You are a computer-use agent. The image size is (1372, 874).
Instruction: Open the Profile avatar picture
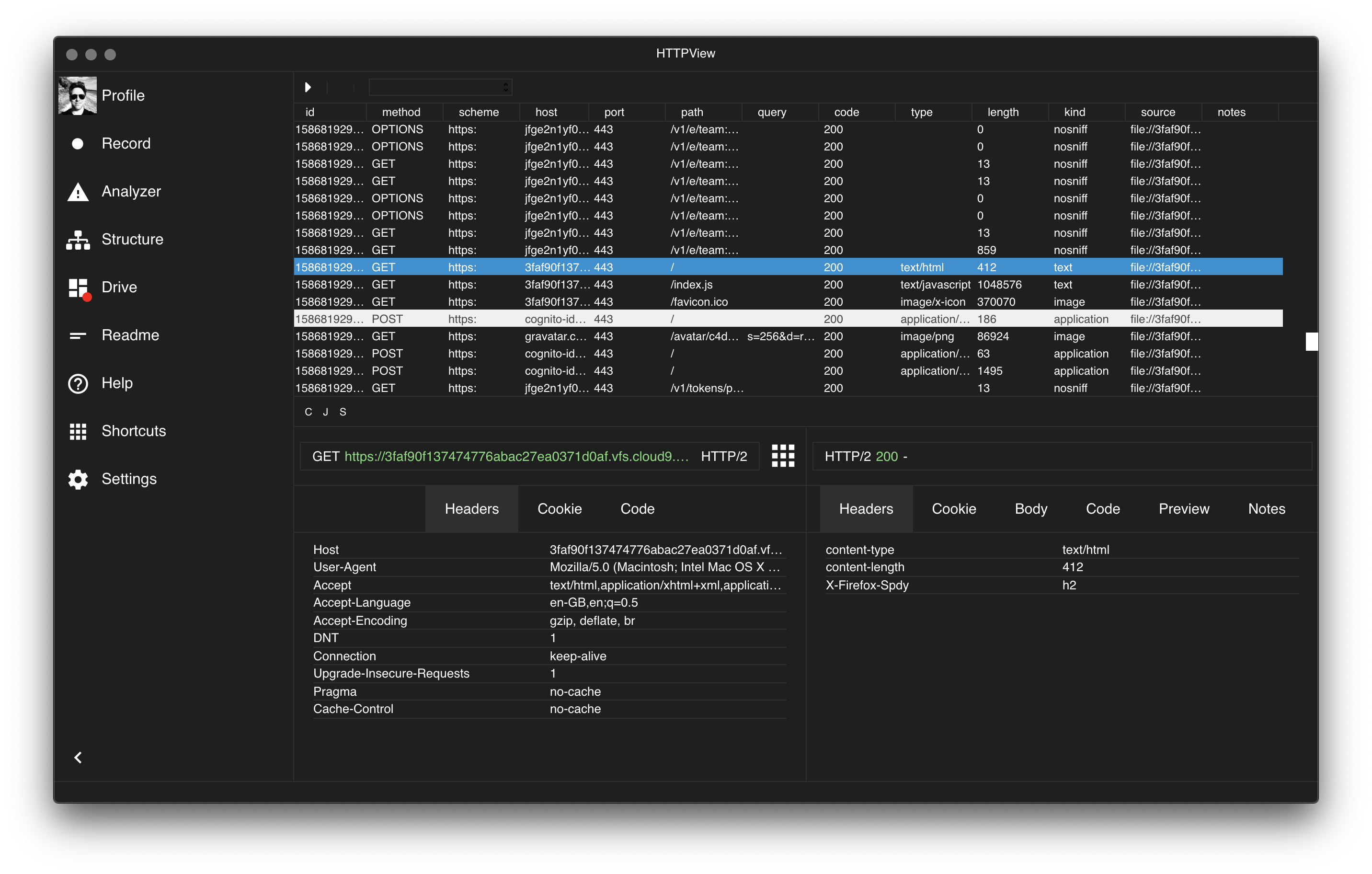point(78,96)
